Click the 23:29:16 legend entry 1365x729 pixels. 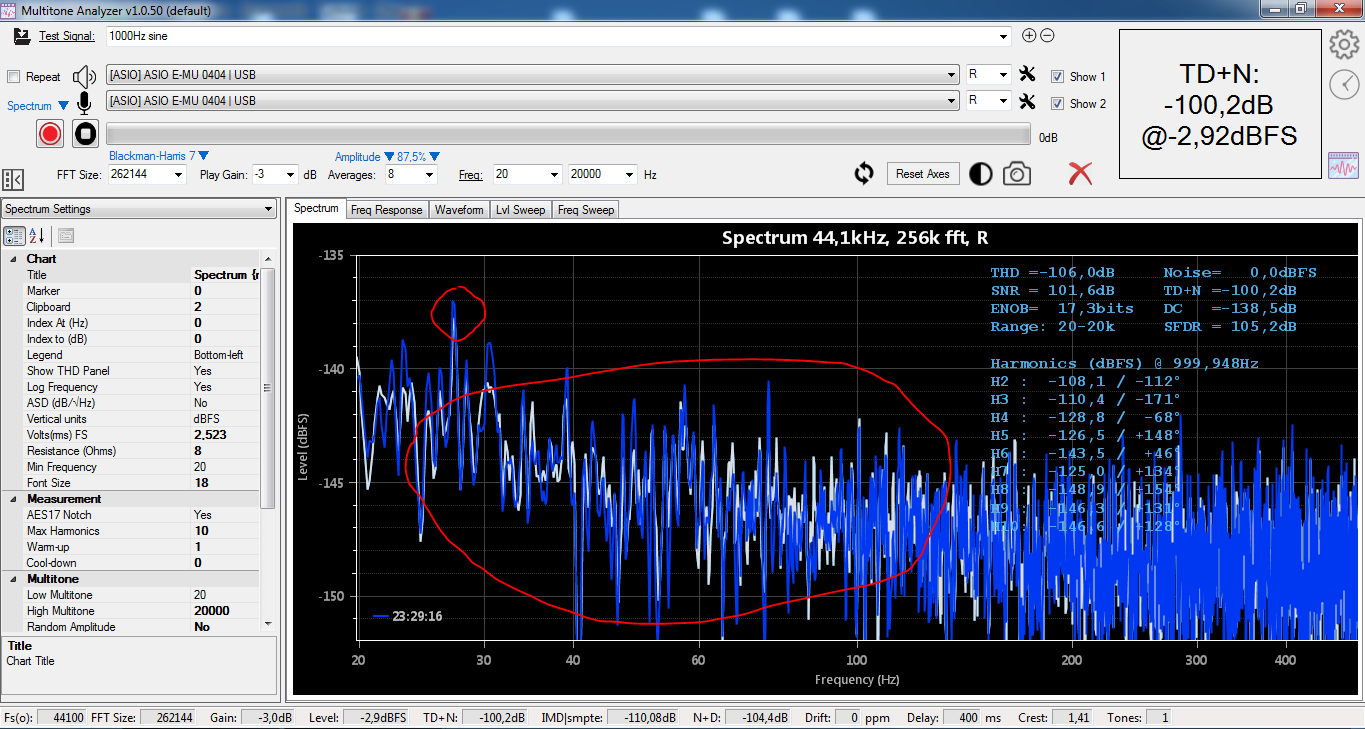point(406,616)
